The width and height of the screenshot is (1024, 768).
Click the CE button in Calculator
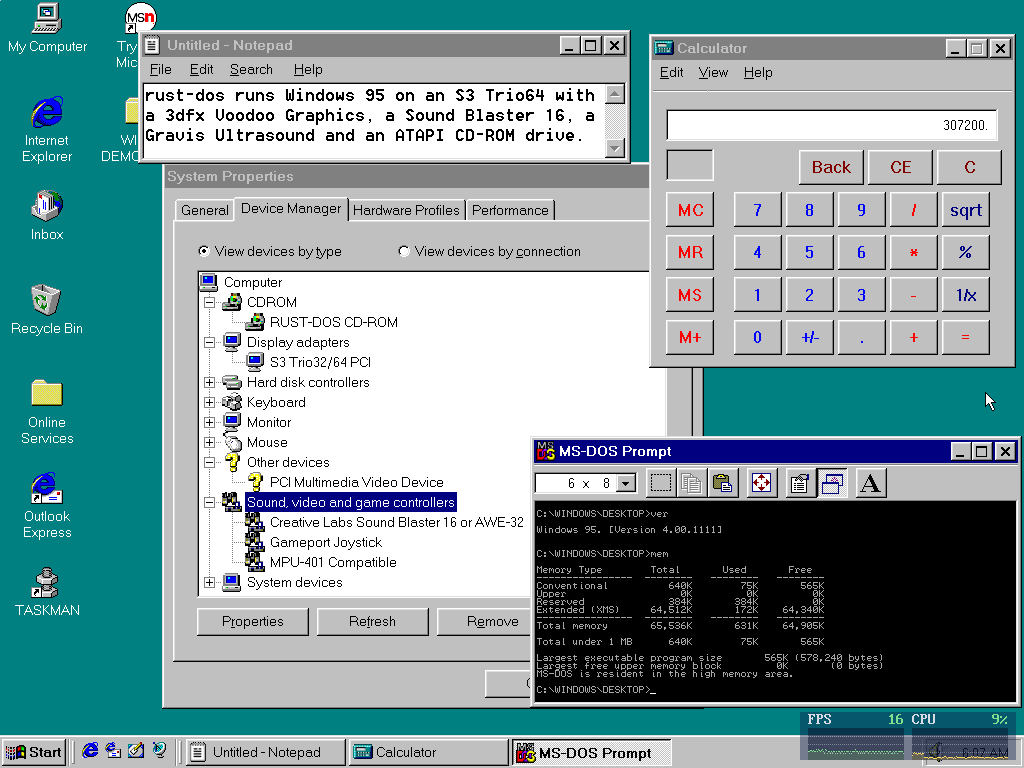(901, 167)
